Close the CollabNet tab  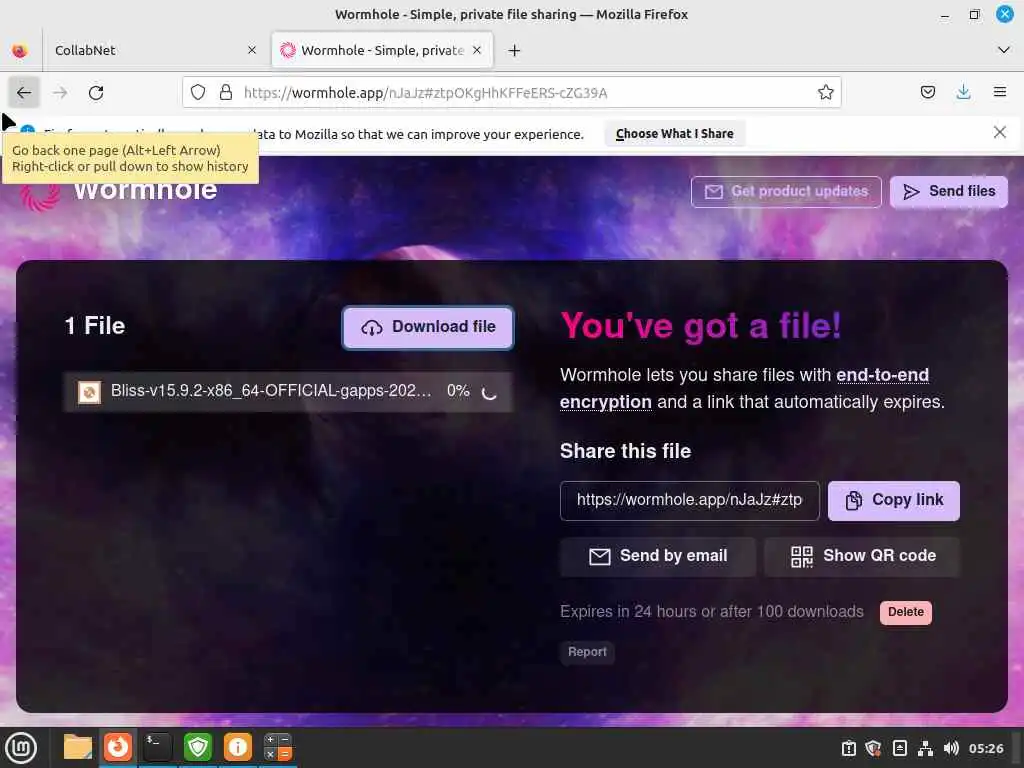point(252,50)
